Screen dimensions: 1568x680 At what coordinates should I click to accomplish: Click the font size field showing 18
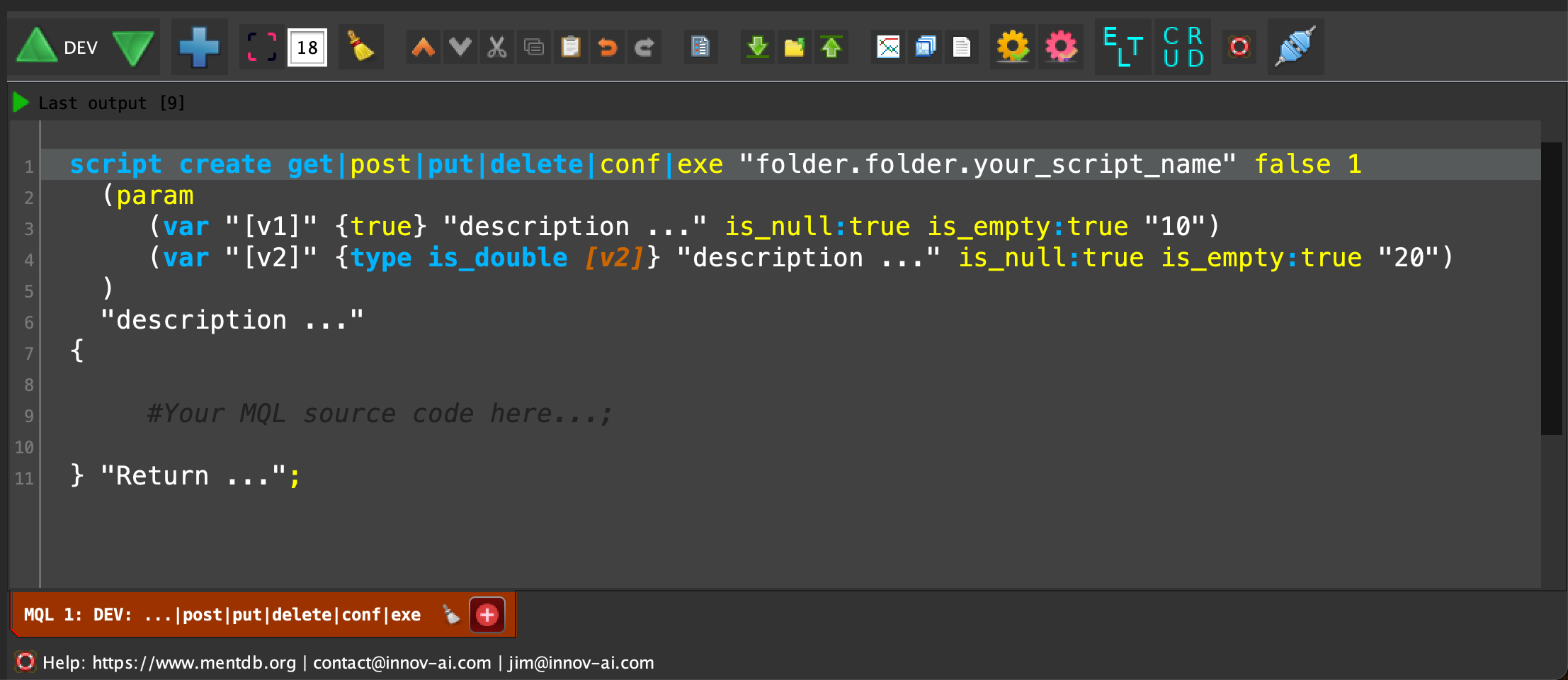pos(307,47)
